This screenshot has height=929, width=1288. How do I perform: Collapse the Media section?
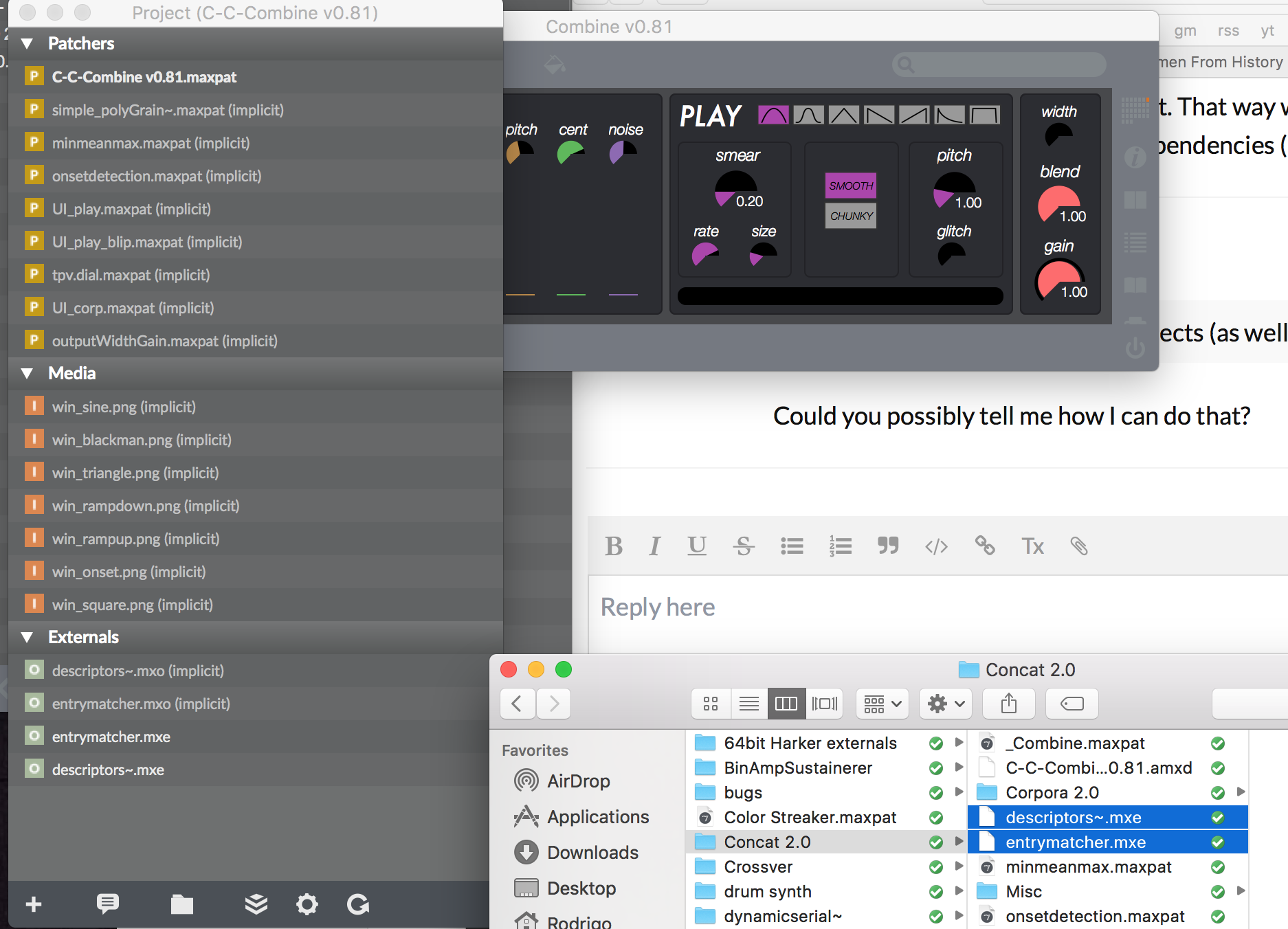click(27, 374)
